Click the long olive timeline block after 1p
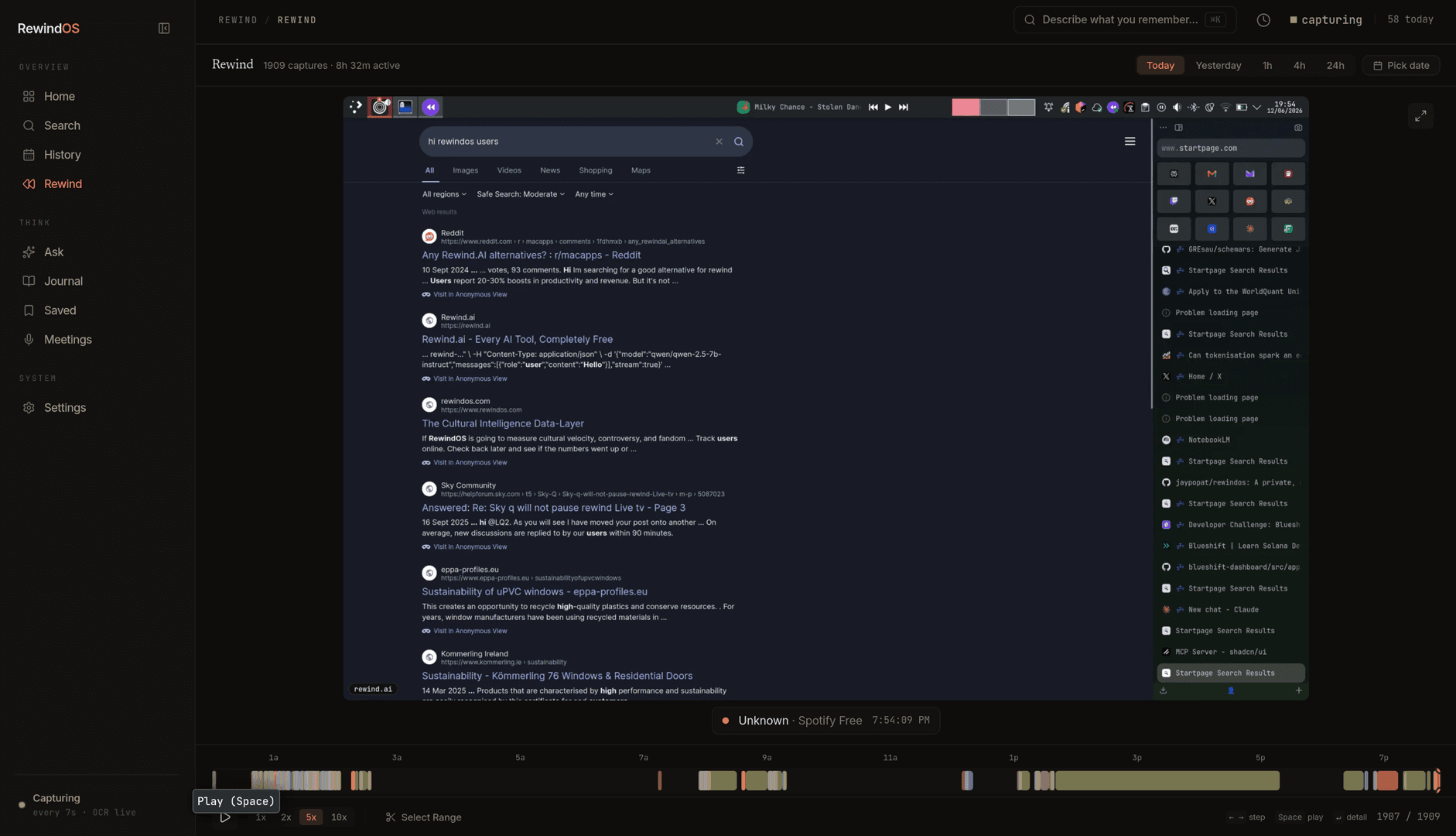The width and height of the screenshot is (1456, 836). tap(1167, 781)
